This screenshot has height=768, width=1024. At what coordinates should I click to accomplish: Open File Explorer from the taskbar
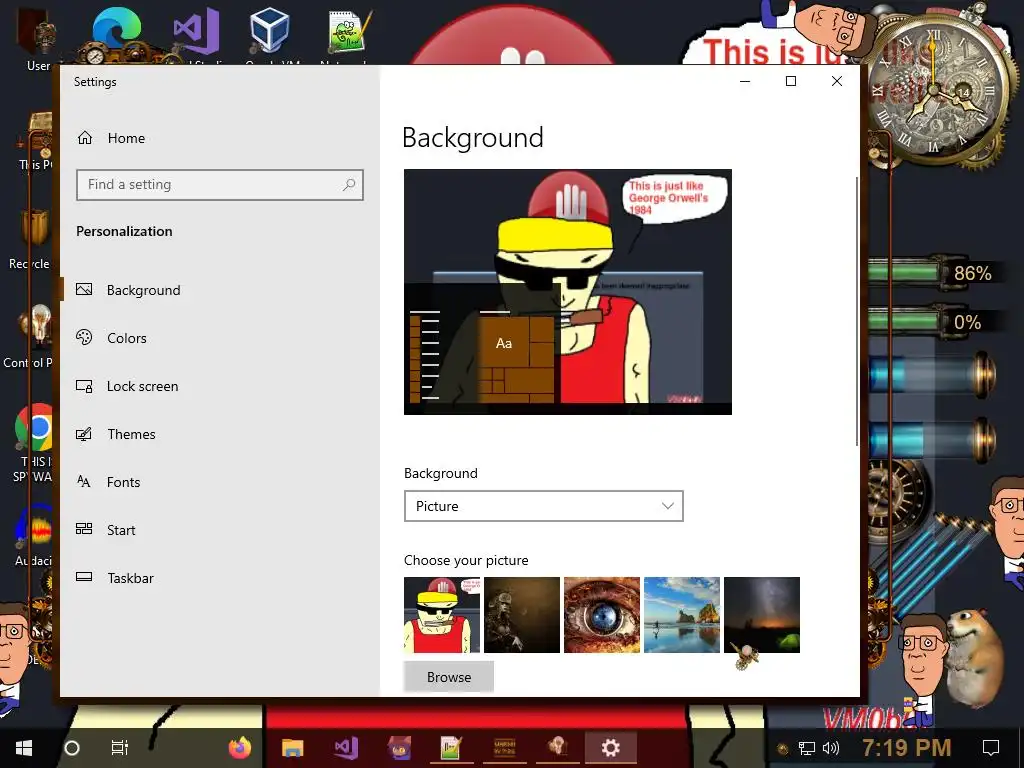(293, 748)
